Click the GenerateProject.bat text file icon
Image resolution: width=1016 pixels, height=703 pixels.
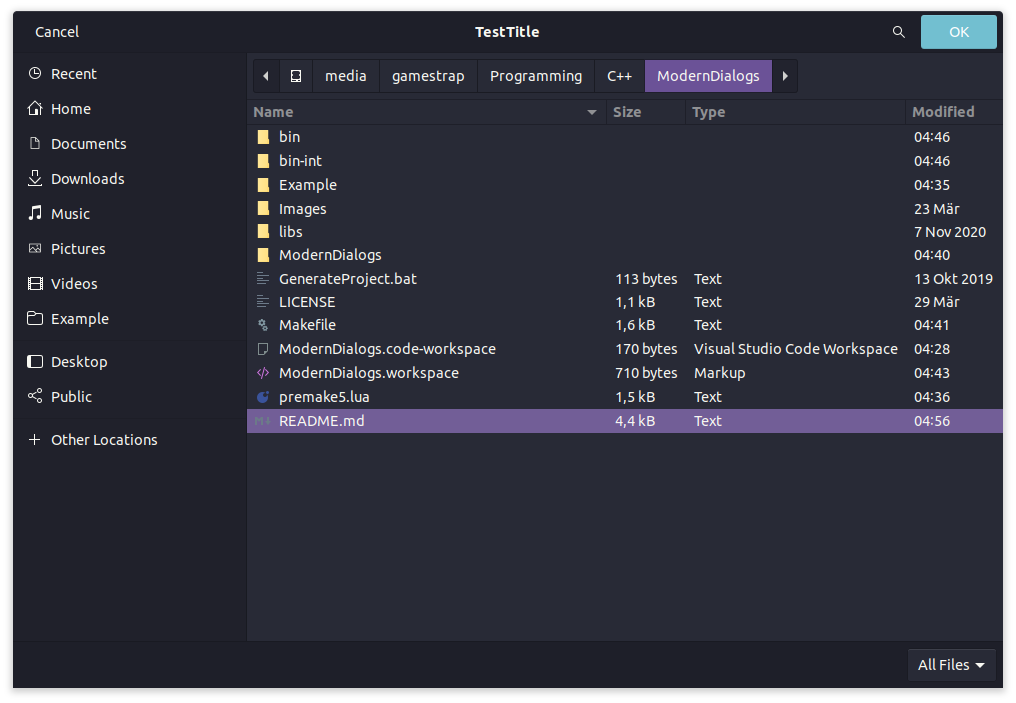point(263,279)
